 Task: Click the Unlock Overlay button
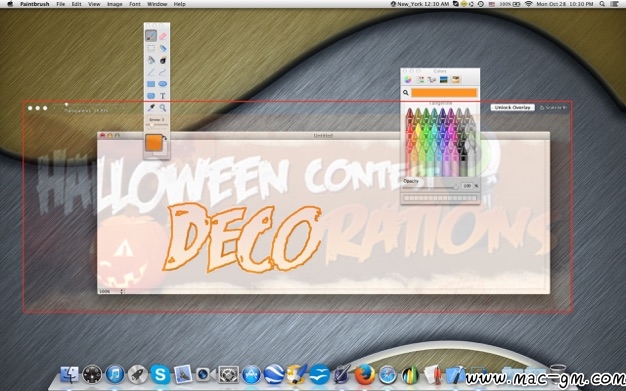click(x=512, y=107)
